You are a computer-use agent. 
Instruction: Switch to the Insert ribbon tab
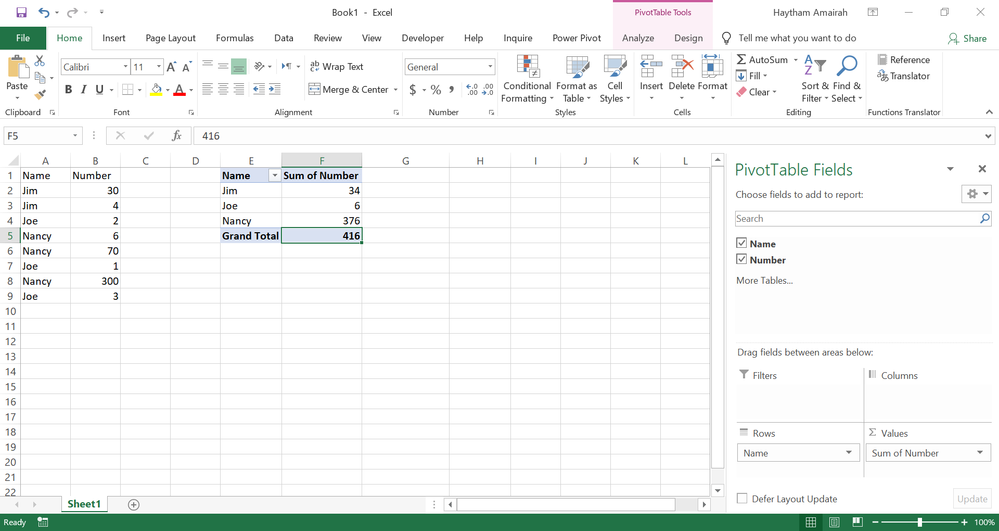(x=113, y=38)
